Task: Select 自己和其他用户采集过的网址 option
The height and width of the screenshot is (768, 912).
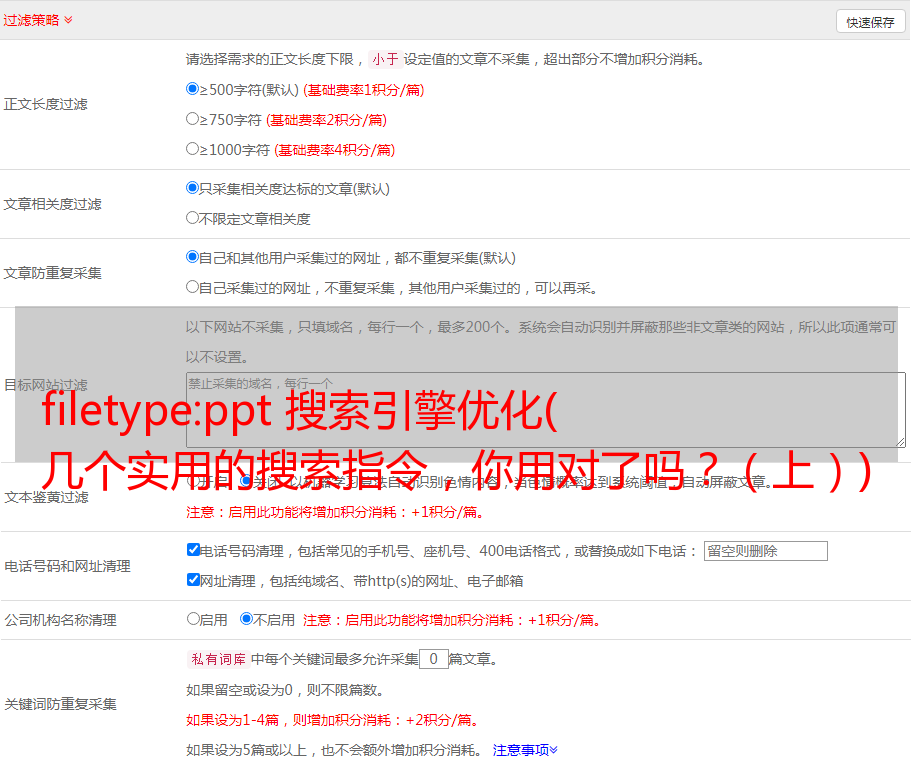Action: 193,257
